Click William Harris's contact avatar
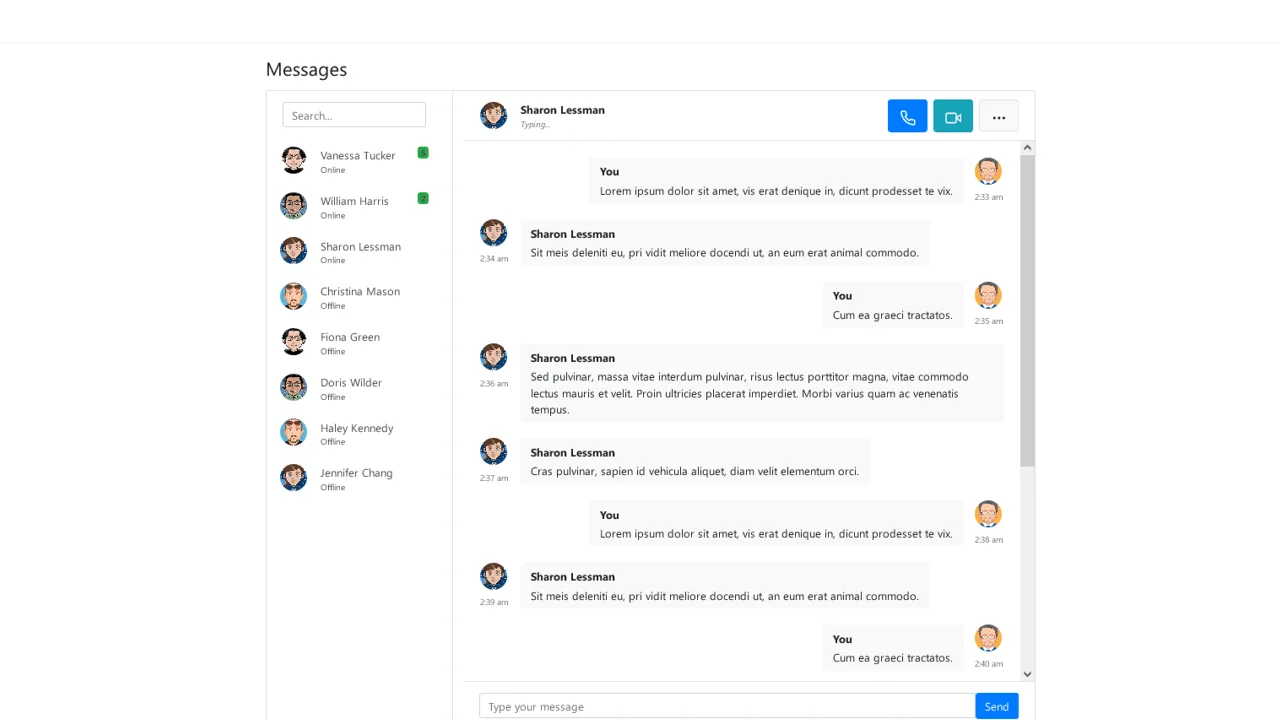1280x720 pixels. point(293,205)
